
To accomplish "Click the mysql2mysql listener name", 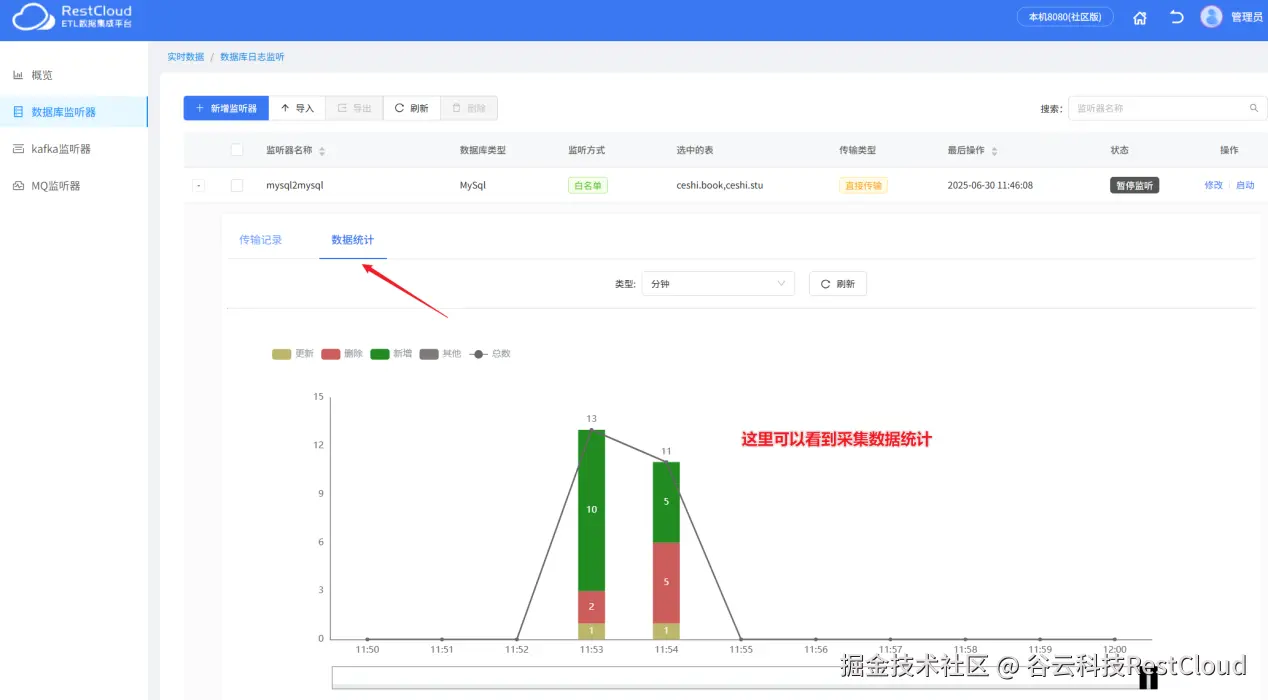I will pyautogui.click(x=294, y=185).
